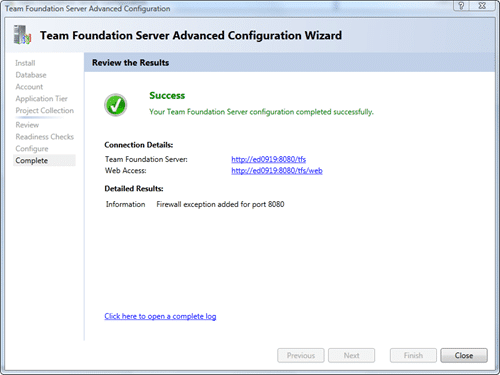Click the Previous button
Viewport: 500px width, 375px height.
coord(301,355)
